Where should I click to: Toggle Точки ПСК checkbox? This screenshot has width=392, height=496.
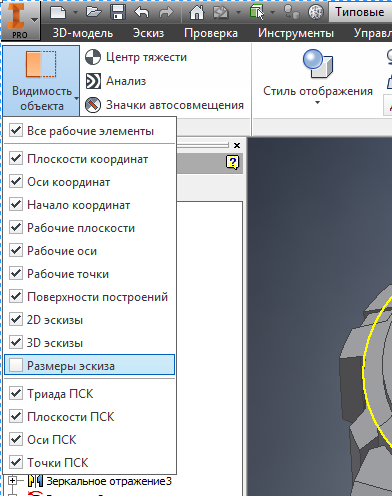coord(16,462)
